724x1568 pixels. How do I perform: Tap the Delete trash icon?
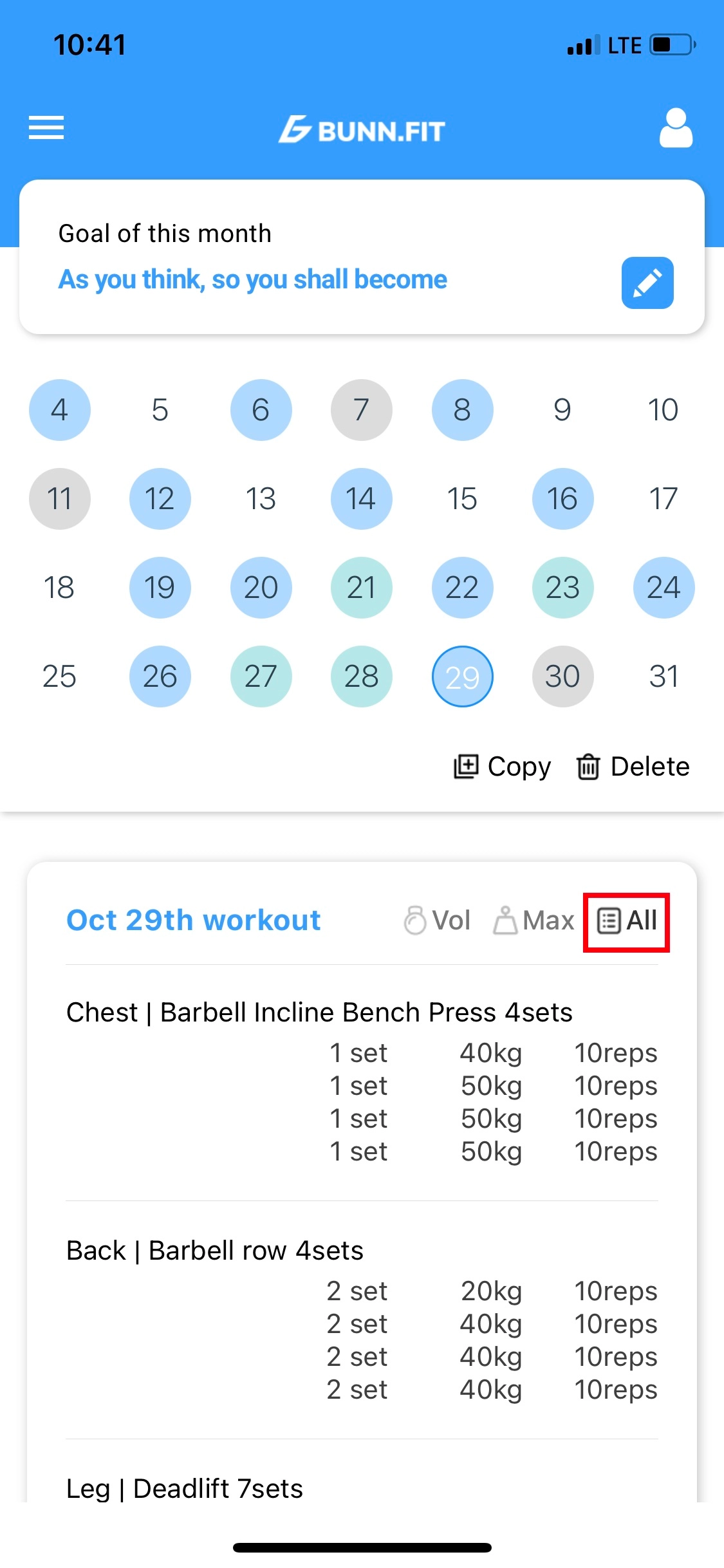(588, 767)
